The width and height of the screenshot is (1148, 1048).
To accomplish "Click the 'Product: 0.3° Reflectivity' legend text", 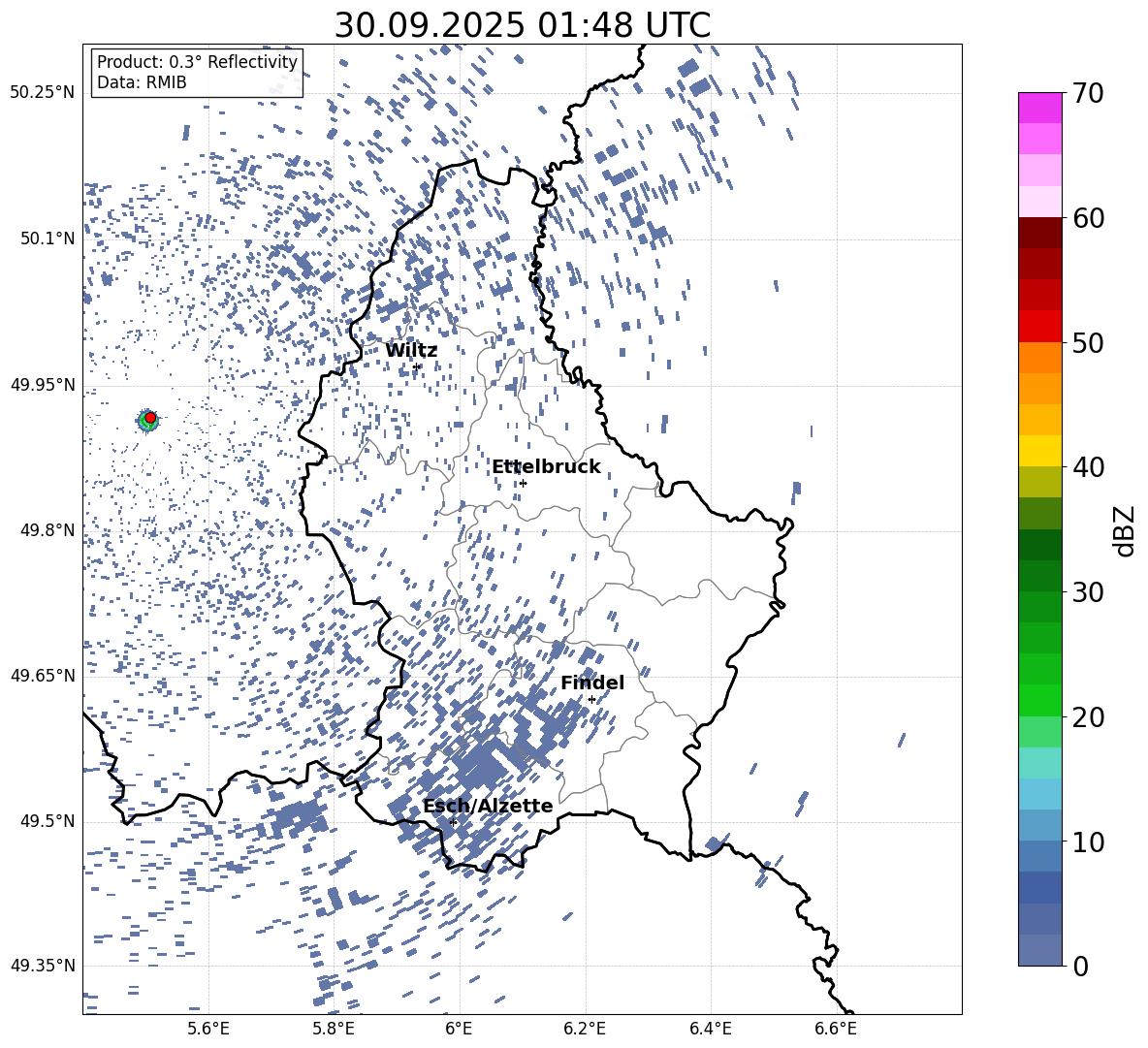I will 197,62.
